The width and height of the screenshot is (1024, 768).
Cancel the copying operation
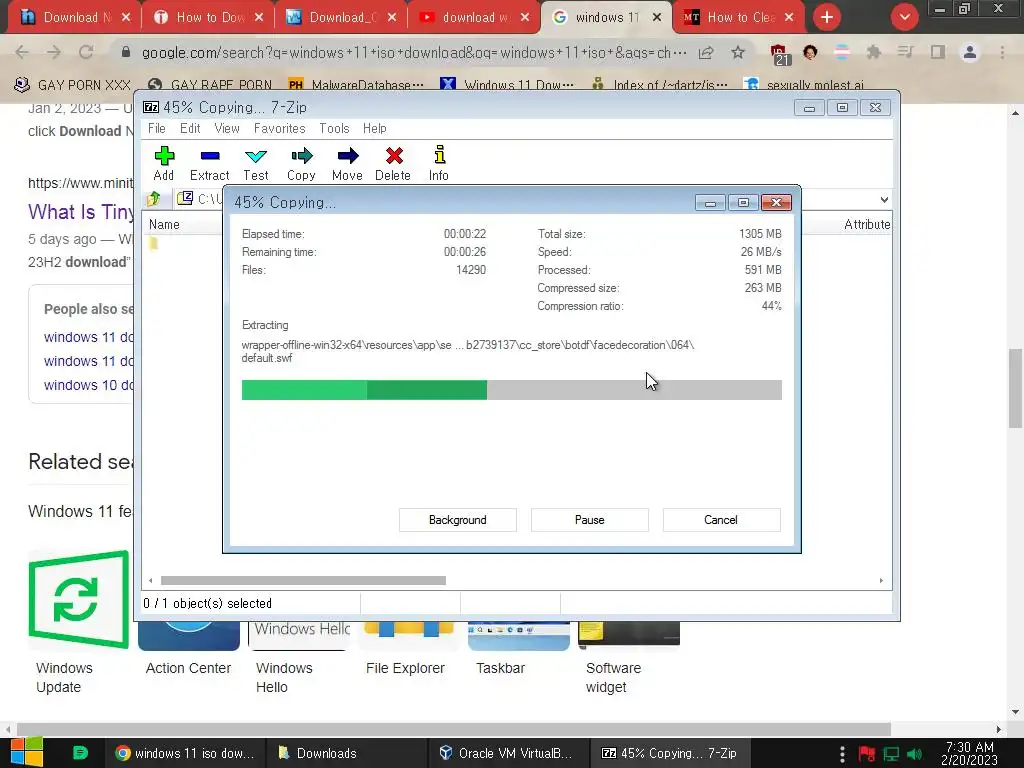[x=721, y=520]
